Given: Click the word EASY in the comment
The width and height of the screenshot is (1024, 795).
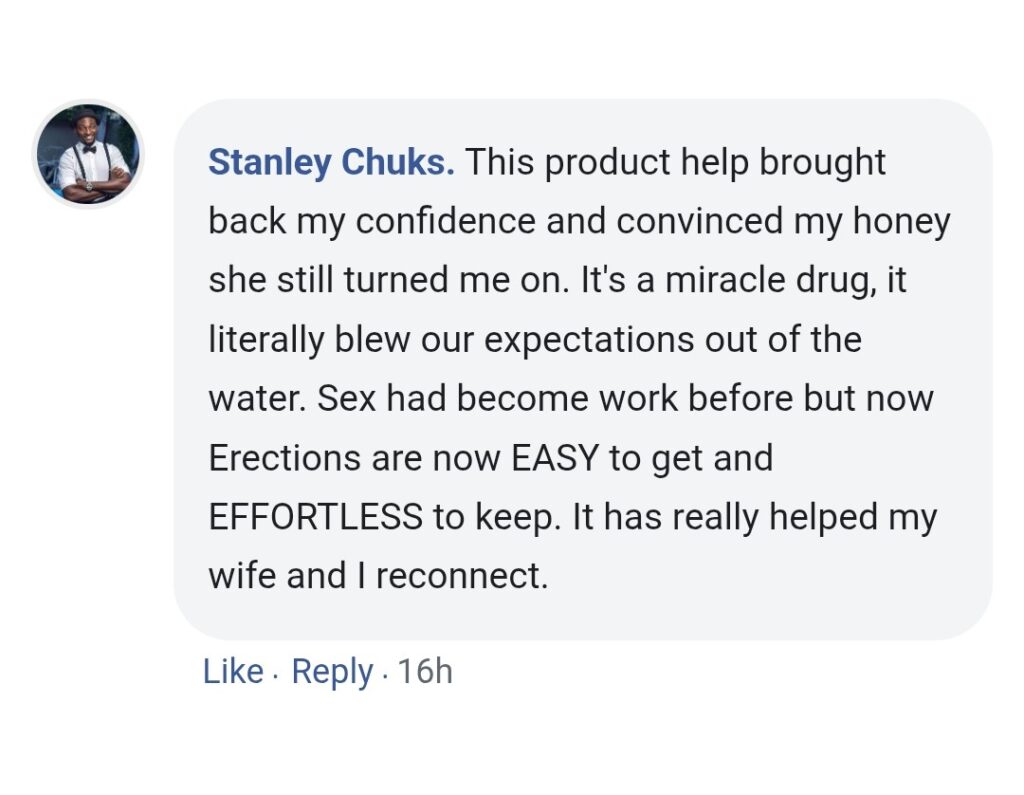Looking at the screenshot, I should tap(554, 457).
